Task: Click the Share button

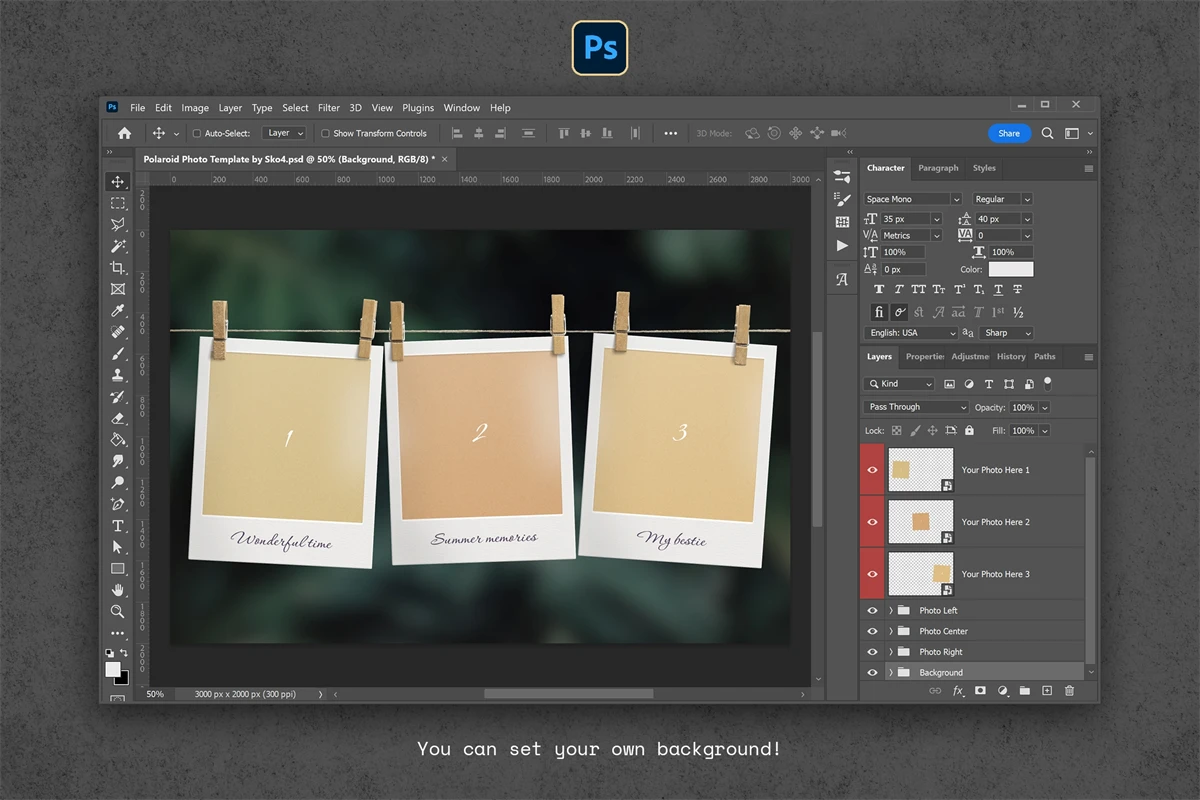Action: click(x=1009, y=133)
